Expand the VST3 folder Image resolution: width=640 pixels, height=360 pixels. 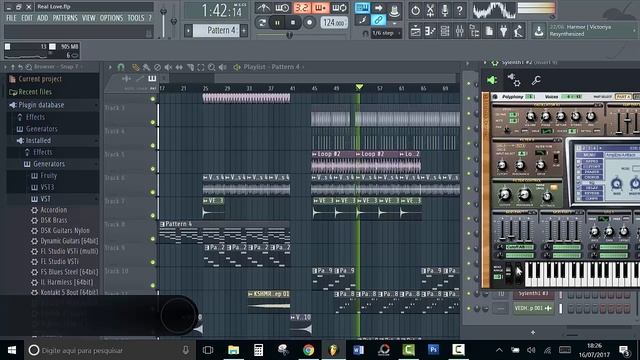pos(47,187)
